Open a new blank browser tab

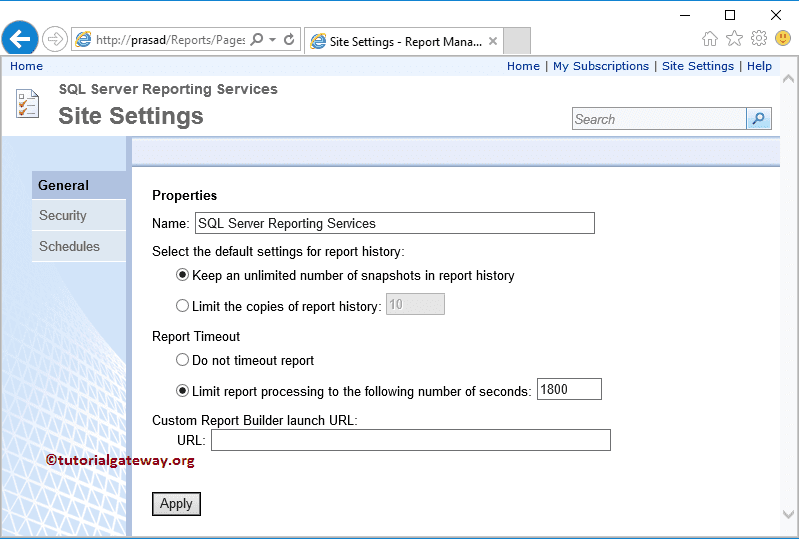pos(517,40)
